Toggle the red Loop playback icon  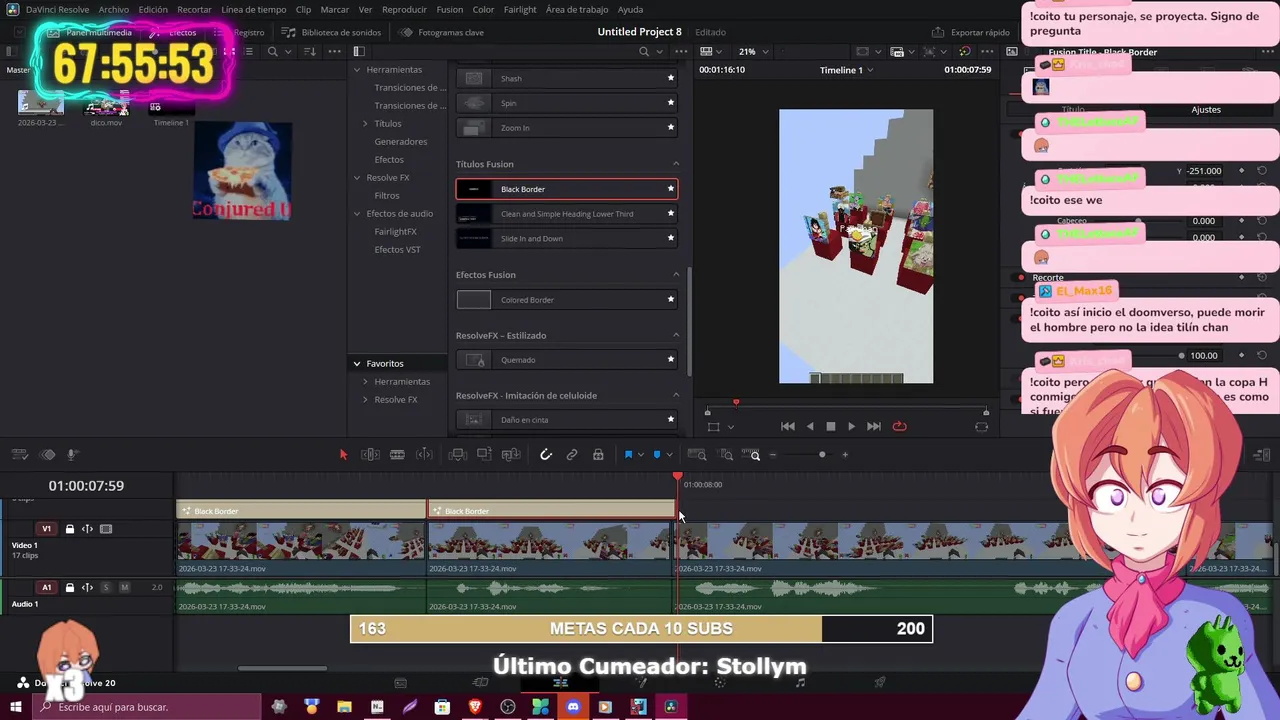tap(899, 426)
